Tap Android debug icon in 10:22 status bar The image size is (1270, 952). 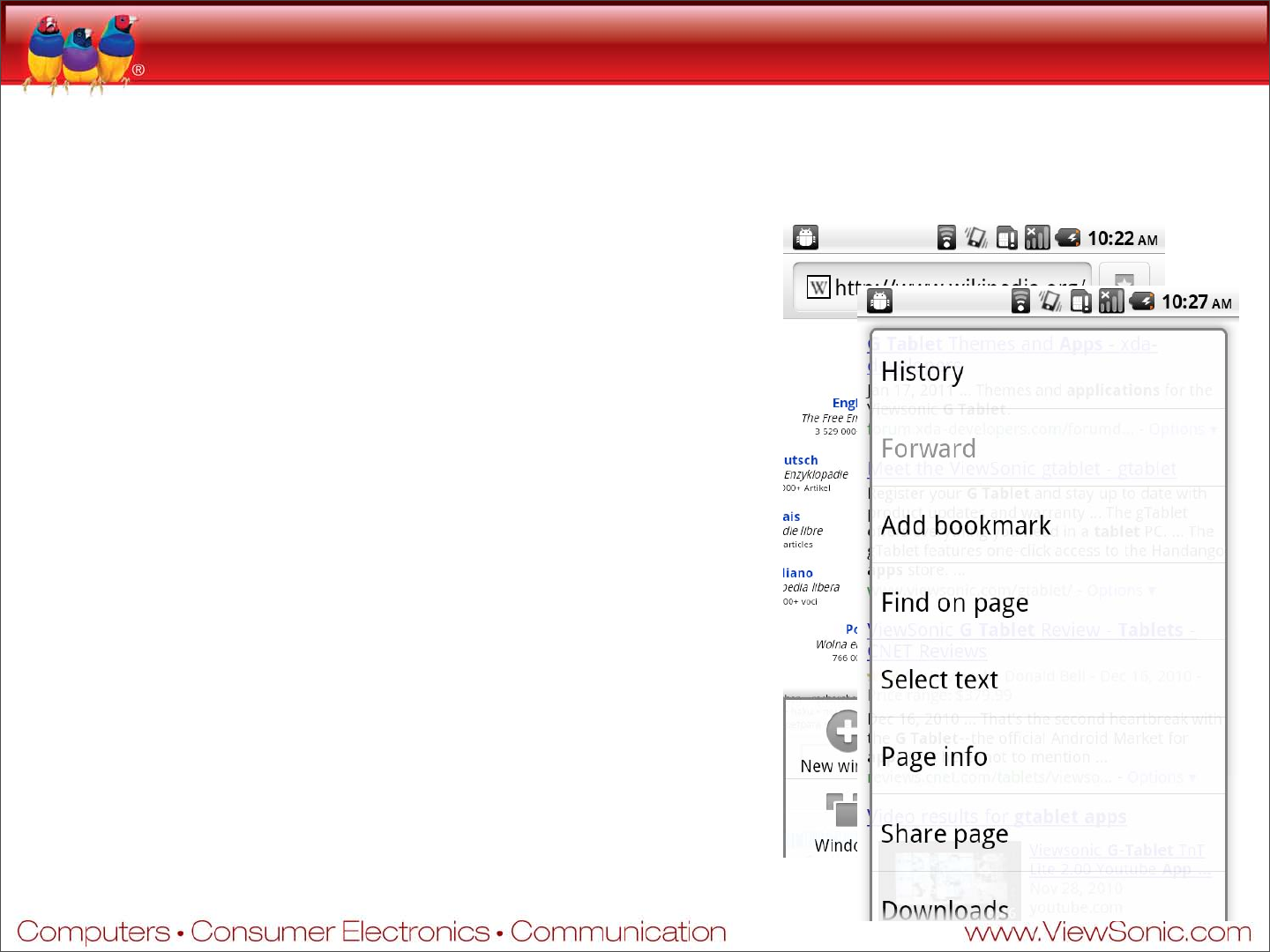tap(805, 237)
